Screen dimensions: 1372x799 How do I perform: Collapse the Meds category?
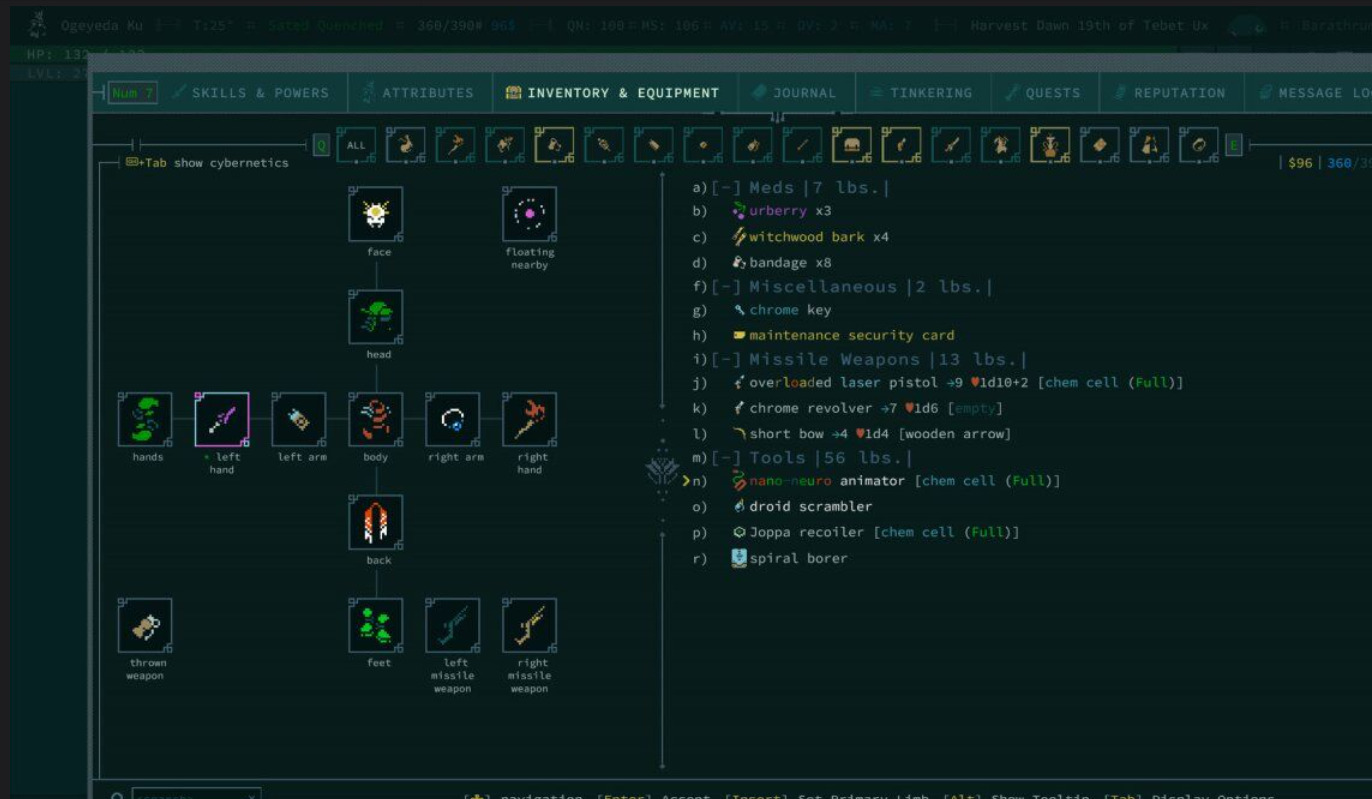pos(727,188)
